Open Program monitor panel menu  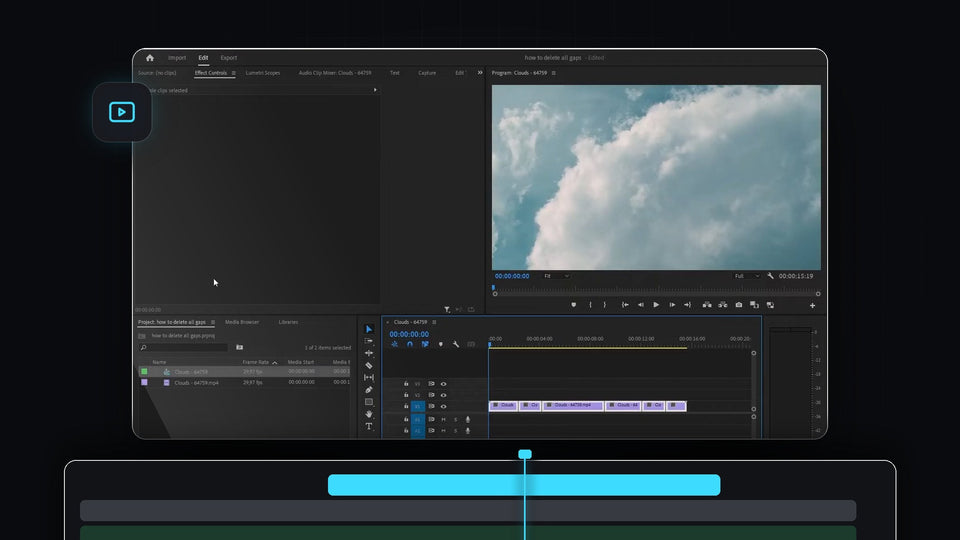pyautogui.click(x=553, y=73)
